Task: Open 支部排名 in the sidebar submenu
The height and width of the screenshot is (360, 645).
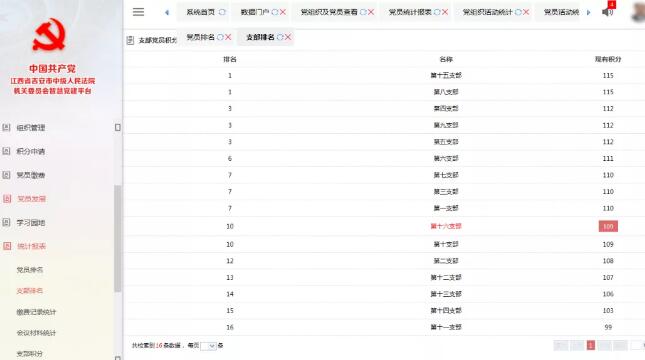Action: (30, 291)
